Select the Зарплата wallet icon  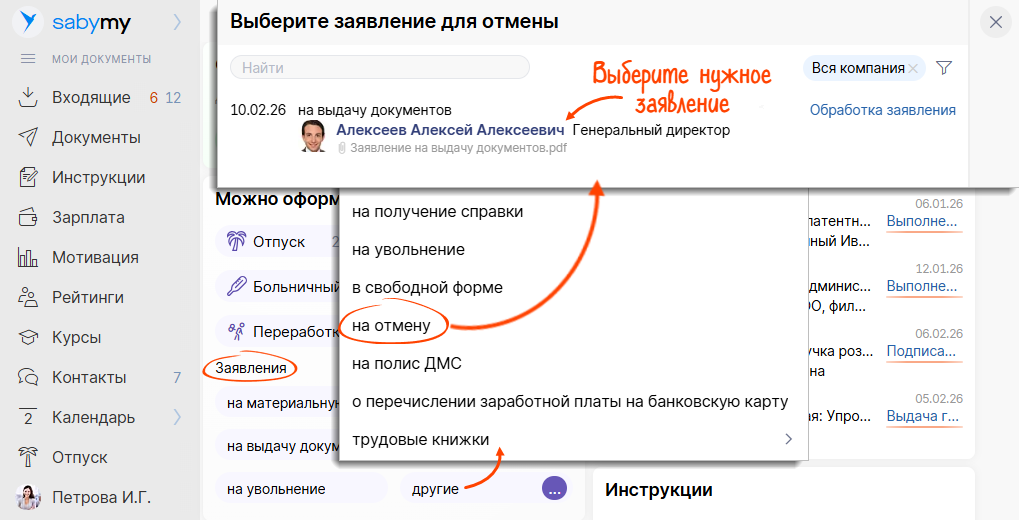tap(28, 217)
